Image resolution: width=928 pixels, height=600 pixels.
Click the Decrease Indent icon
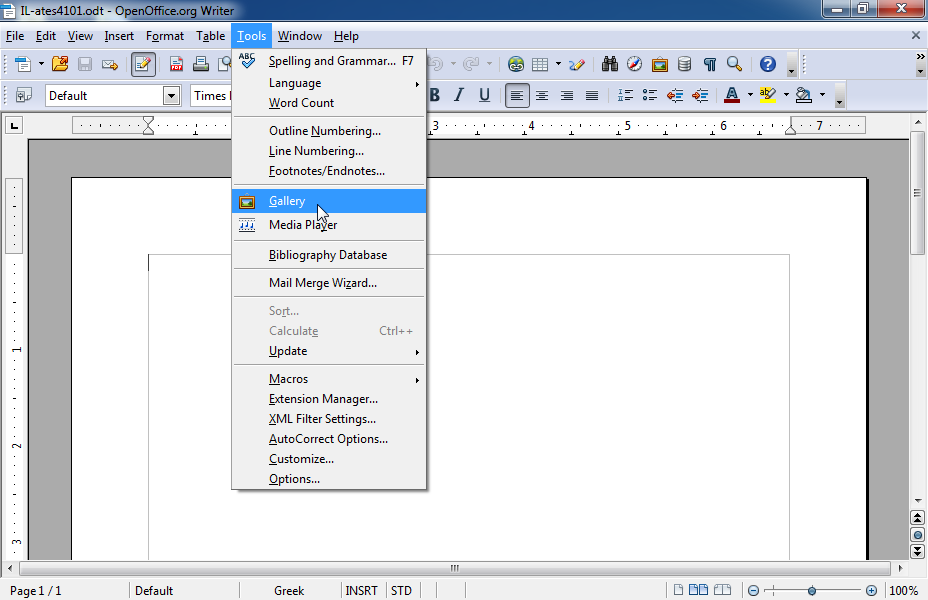pos(675,95)
